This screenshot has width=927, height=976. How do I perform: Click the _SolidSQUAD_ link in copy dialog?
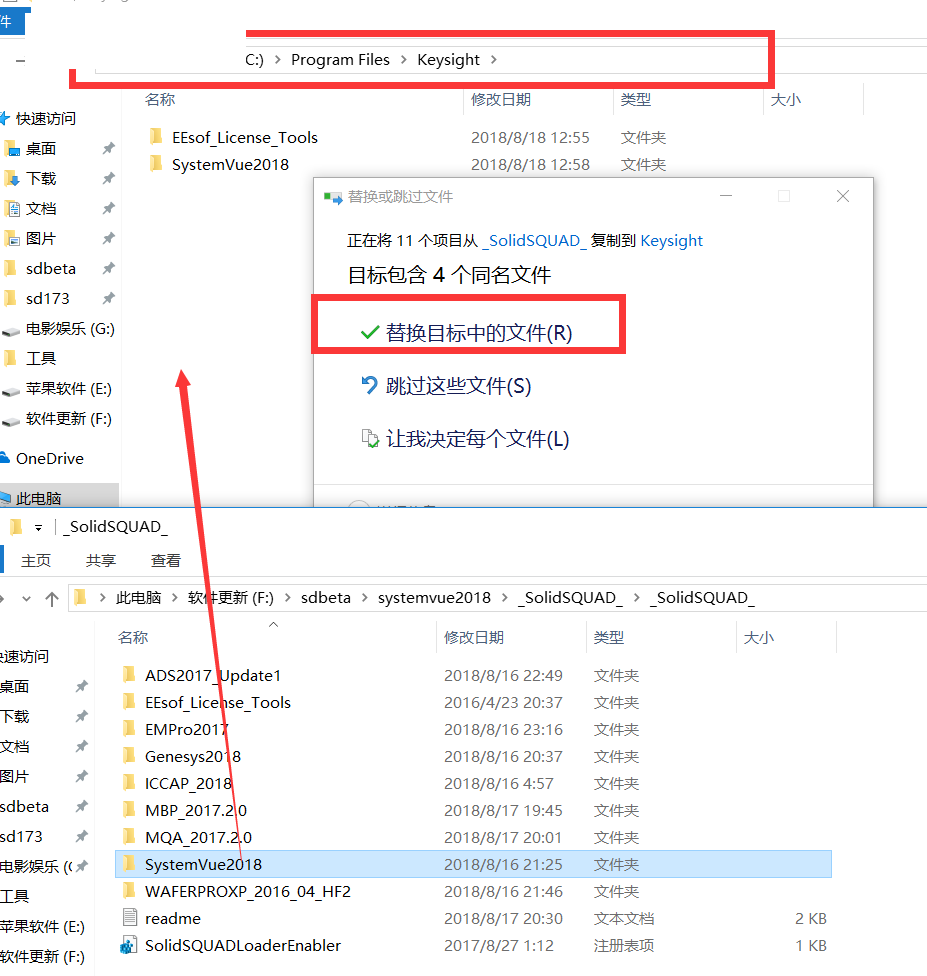click(534, 241)
